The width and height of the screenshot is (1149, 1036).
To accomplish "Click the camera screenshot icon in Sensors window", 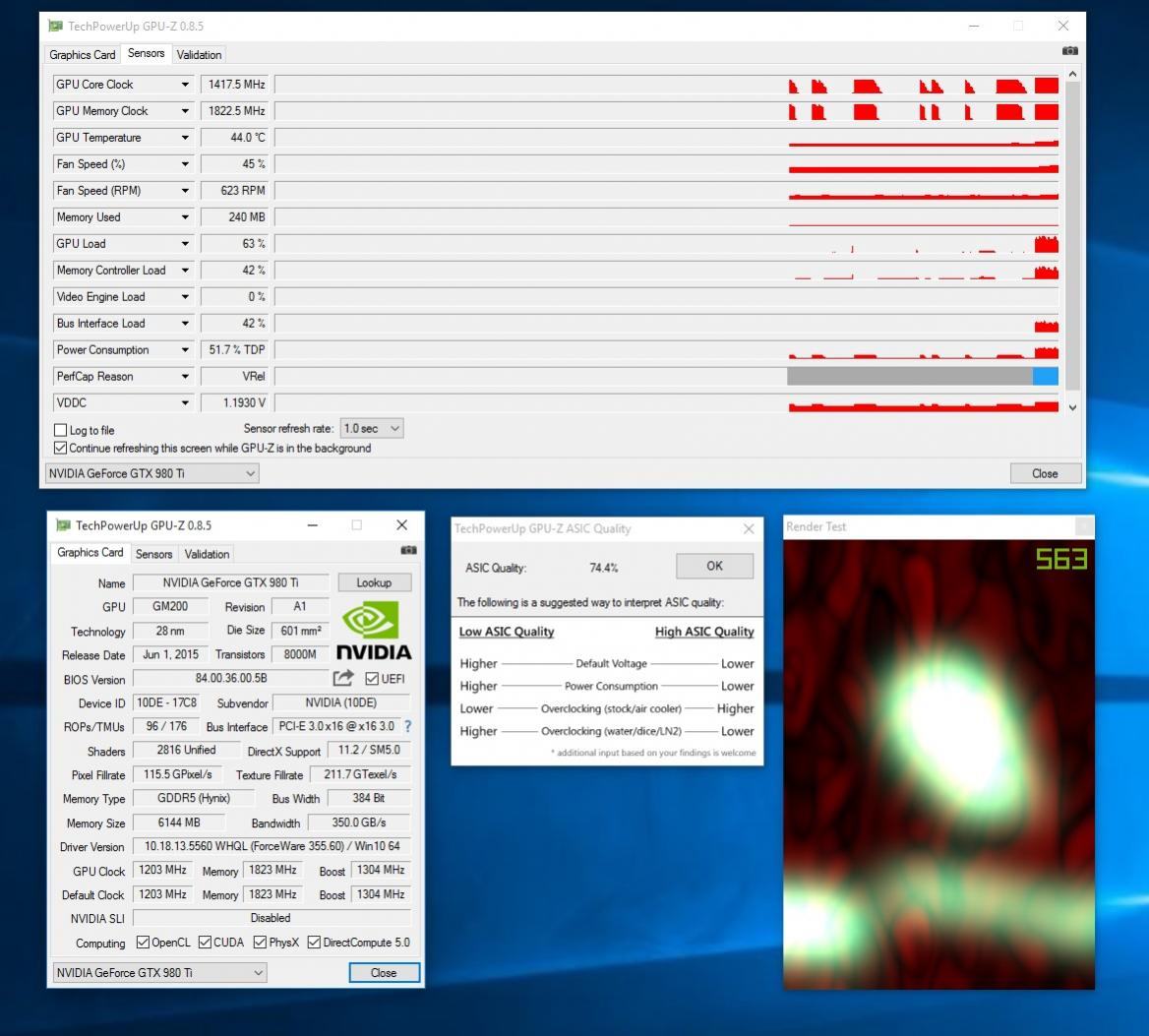I will coord(1069,50).
